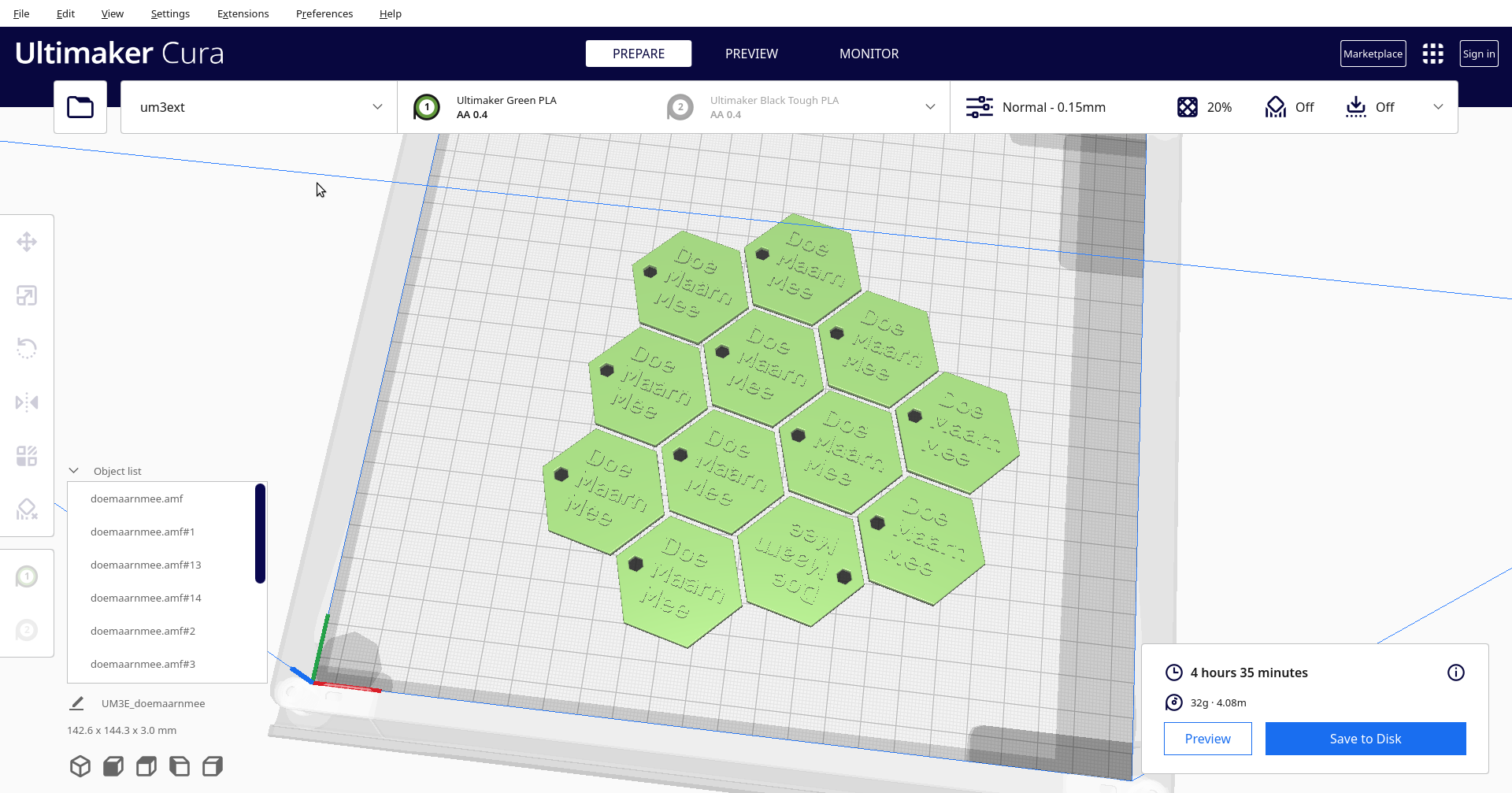Select doemaarnmee.amf#13 in object list
This screenshot has width=1512, height=793.
pos(146,565)
